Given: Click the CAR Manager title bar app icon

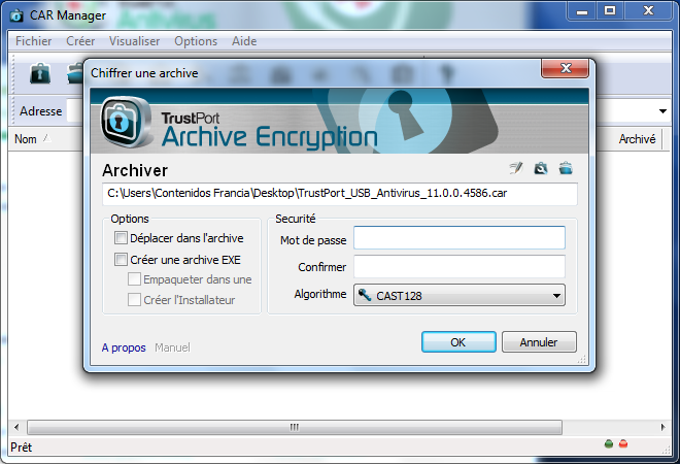Looking at the screenshot, I should (x=16, y=16).
